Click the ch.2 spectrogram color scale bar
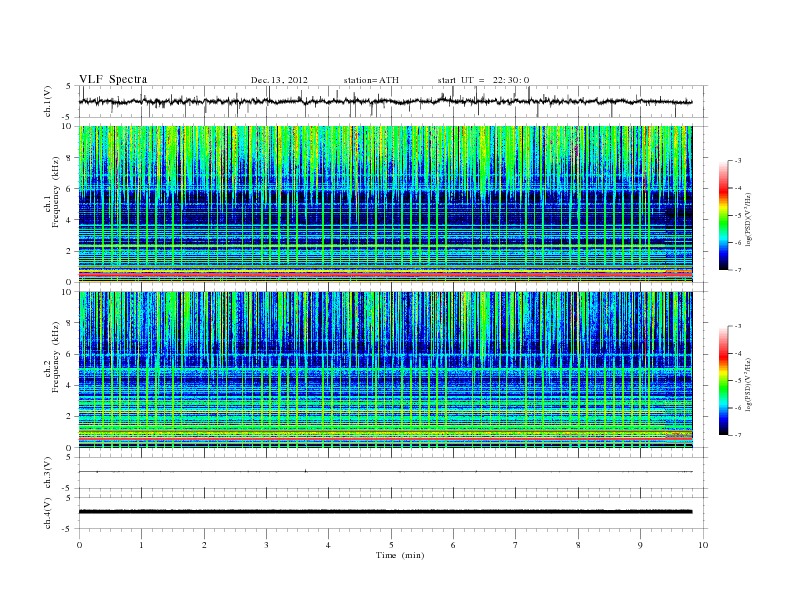Viewport: 792px width, 612px height. click(723, 380)
